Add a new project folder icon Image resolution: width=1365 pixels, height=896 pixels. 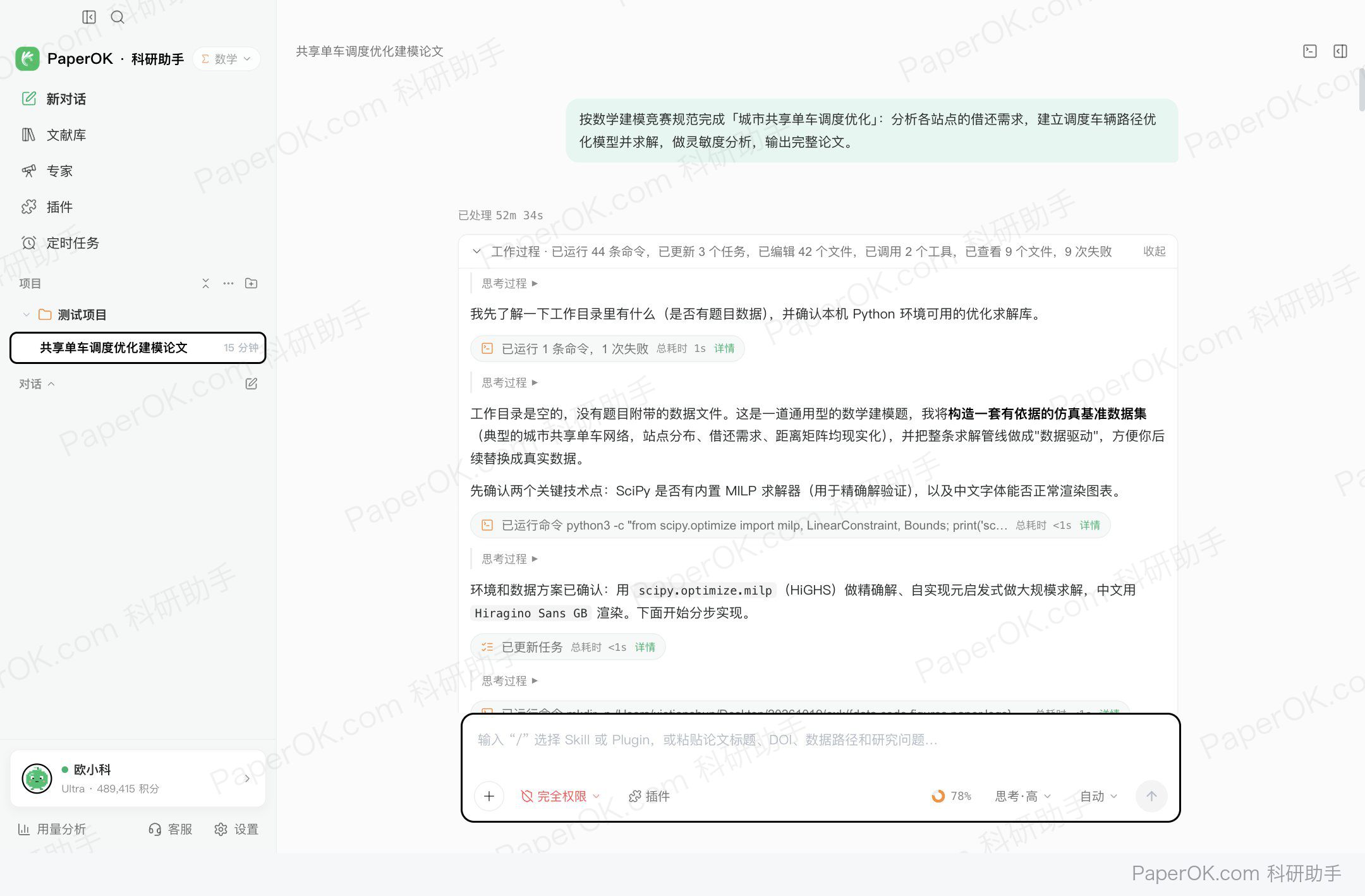251,283
